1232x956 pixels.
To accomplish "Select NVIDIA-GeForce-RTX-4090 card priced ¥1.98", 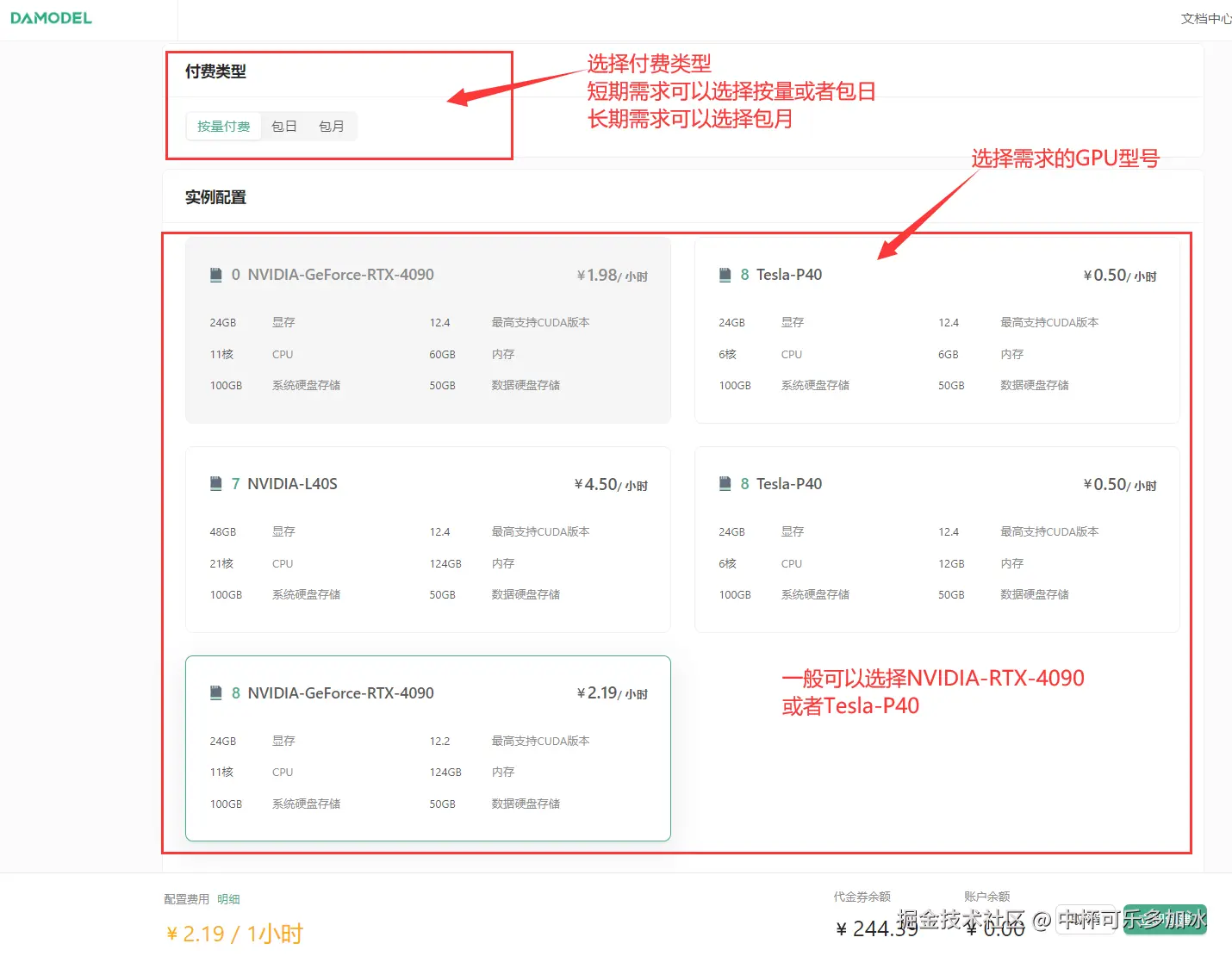I will coord(428,331).
